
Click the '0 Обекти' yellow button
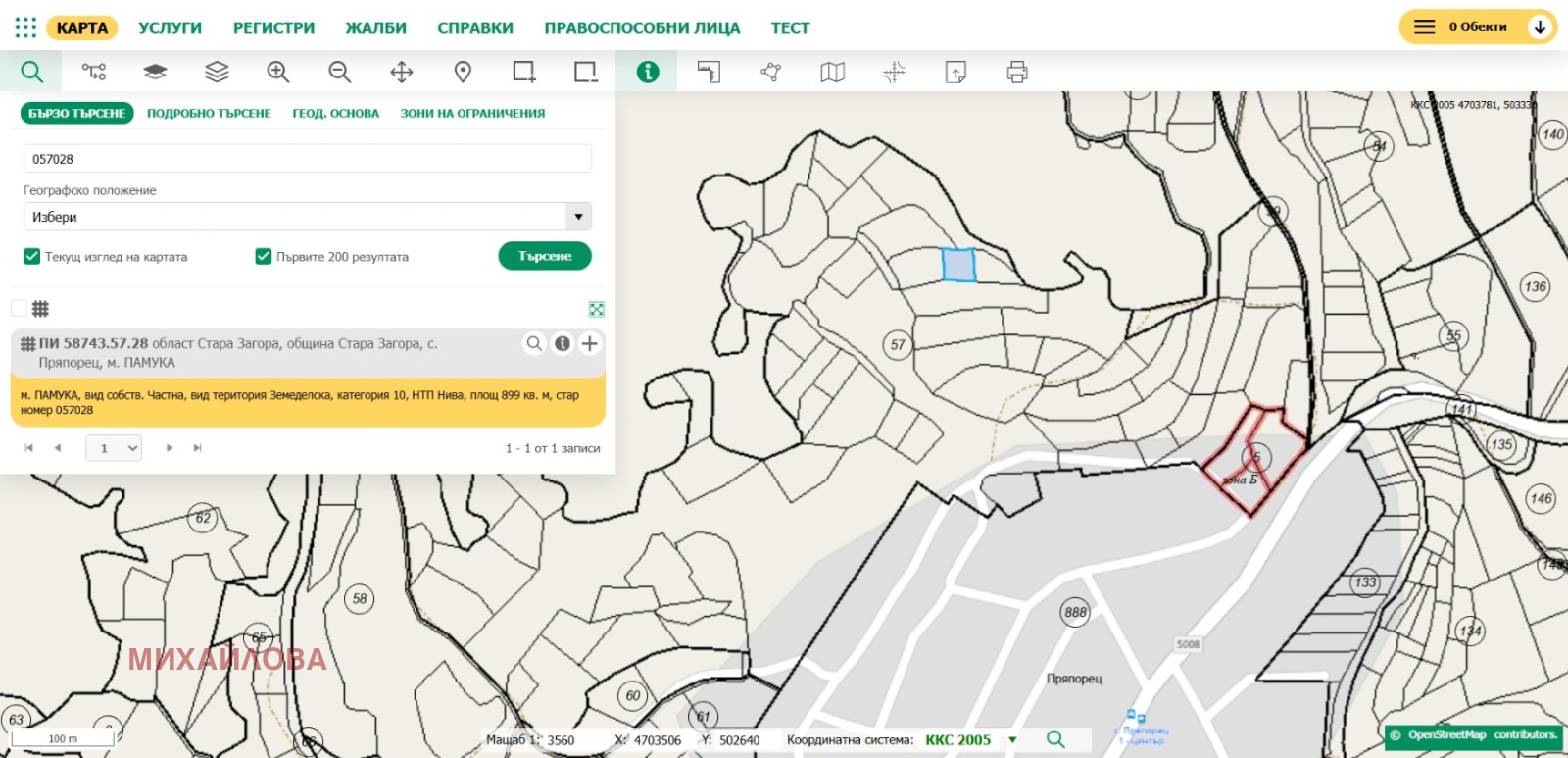pyautogui.click(x=1476, y=27)
